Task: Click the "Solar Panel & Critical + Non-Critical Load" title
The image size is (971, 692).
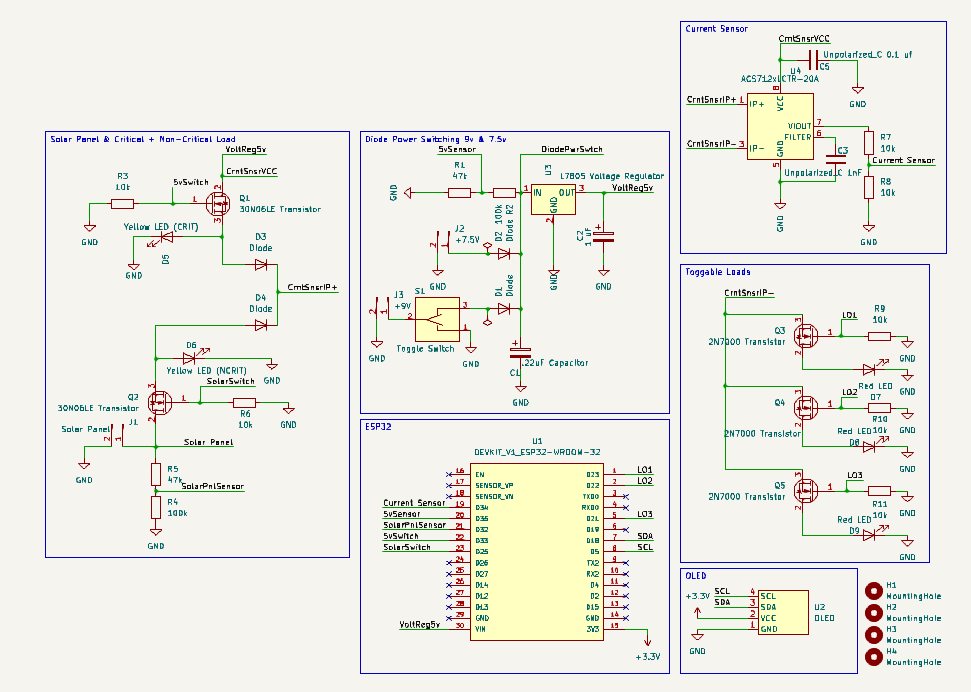Action: click(142, 139)
